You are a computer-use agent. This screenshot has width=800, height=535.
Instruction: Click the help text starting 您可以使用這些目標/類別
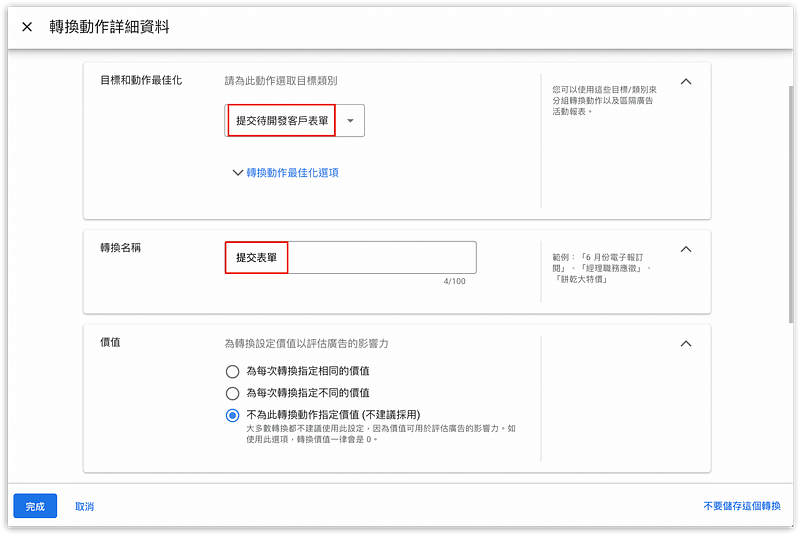tap(604, 100)
